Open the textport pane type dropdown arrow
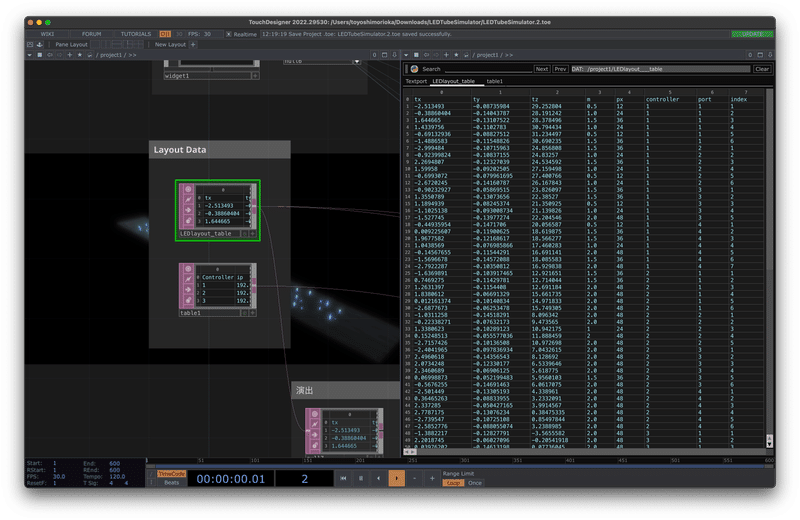 [406, 55]
